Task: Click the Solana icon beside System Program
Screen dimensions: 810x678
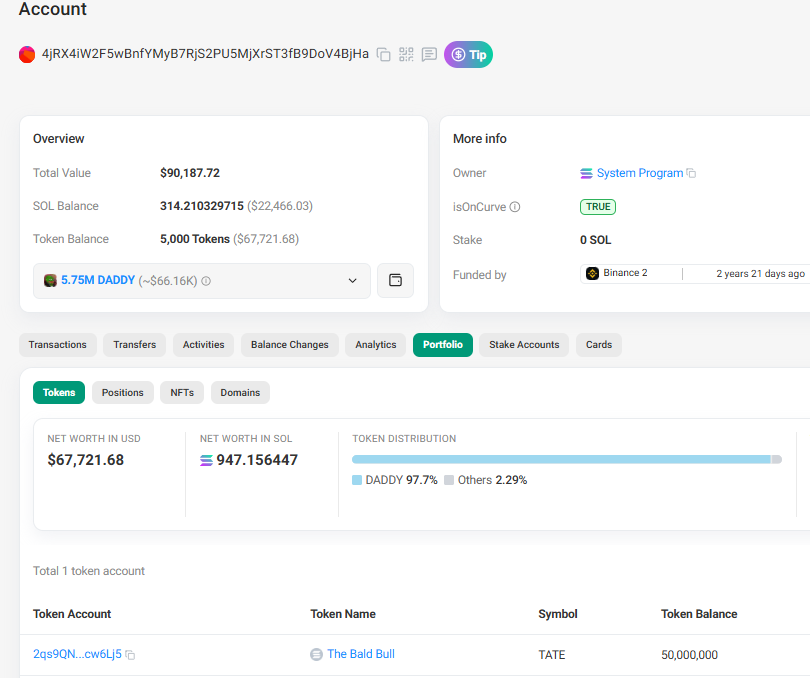Action: [586, 173]
